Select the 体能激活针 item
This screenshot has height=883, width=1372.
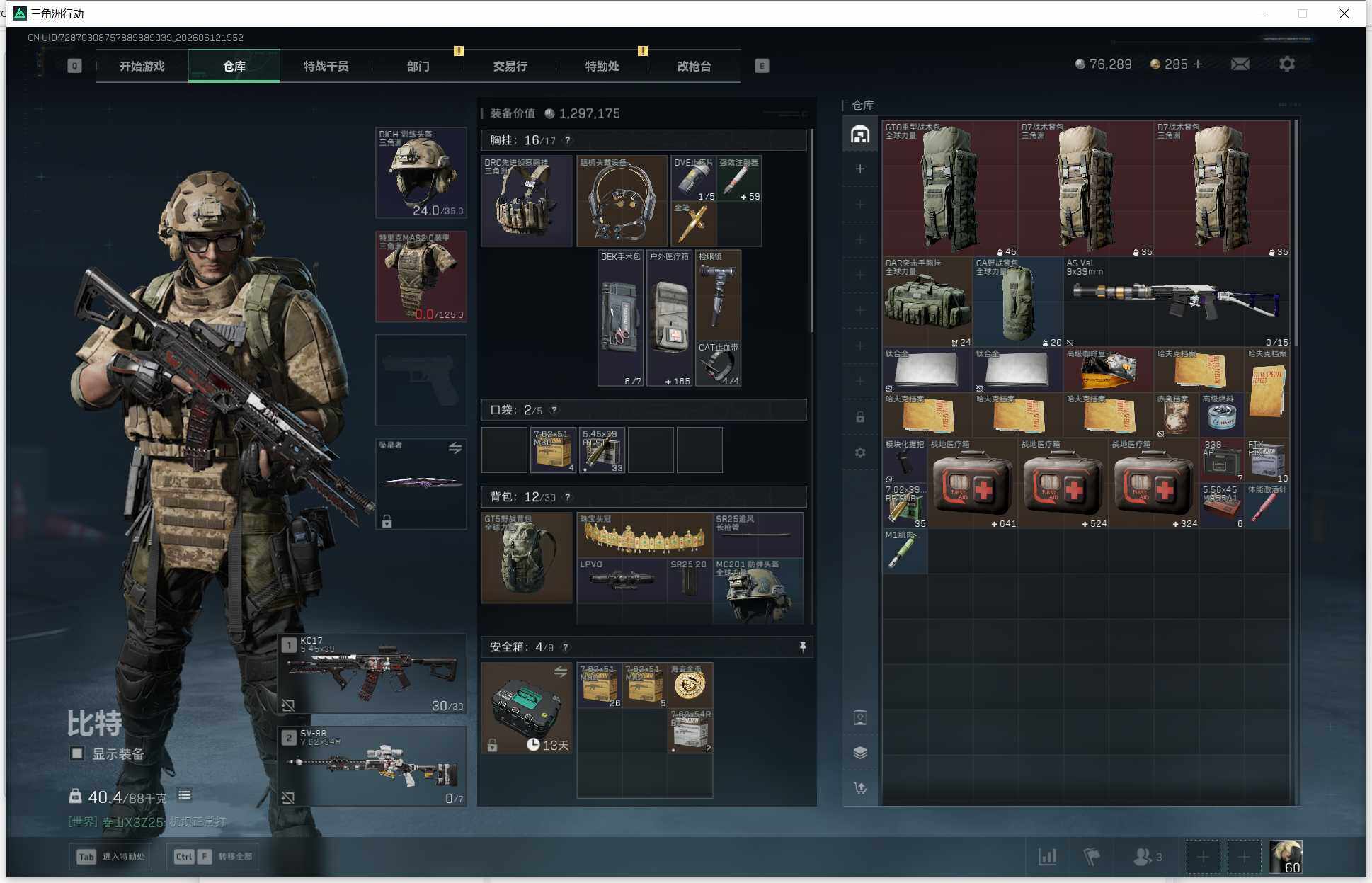(1267, 506)
